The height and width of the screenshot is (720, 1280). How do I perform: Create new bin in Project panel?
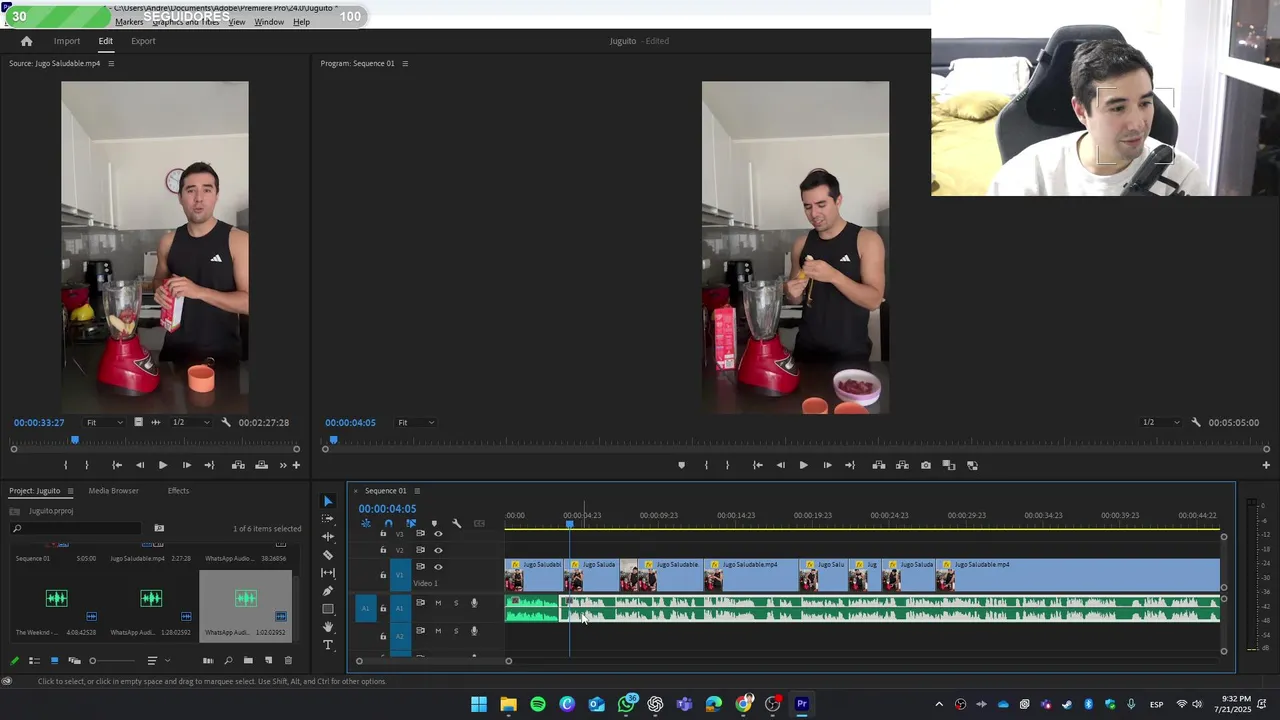(x=248, y=660)
